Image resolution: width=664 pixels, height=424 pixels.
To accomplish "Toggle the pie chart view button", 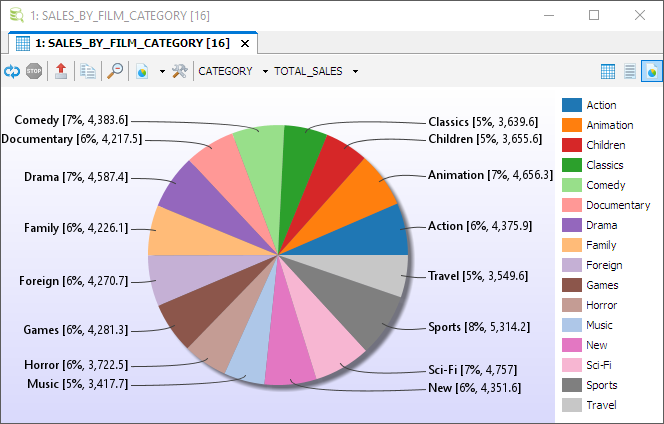I will pos(651,71).
